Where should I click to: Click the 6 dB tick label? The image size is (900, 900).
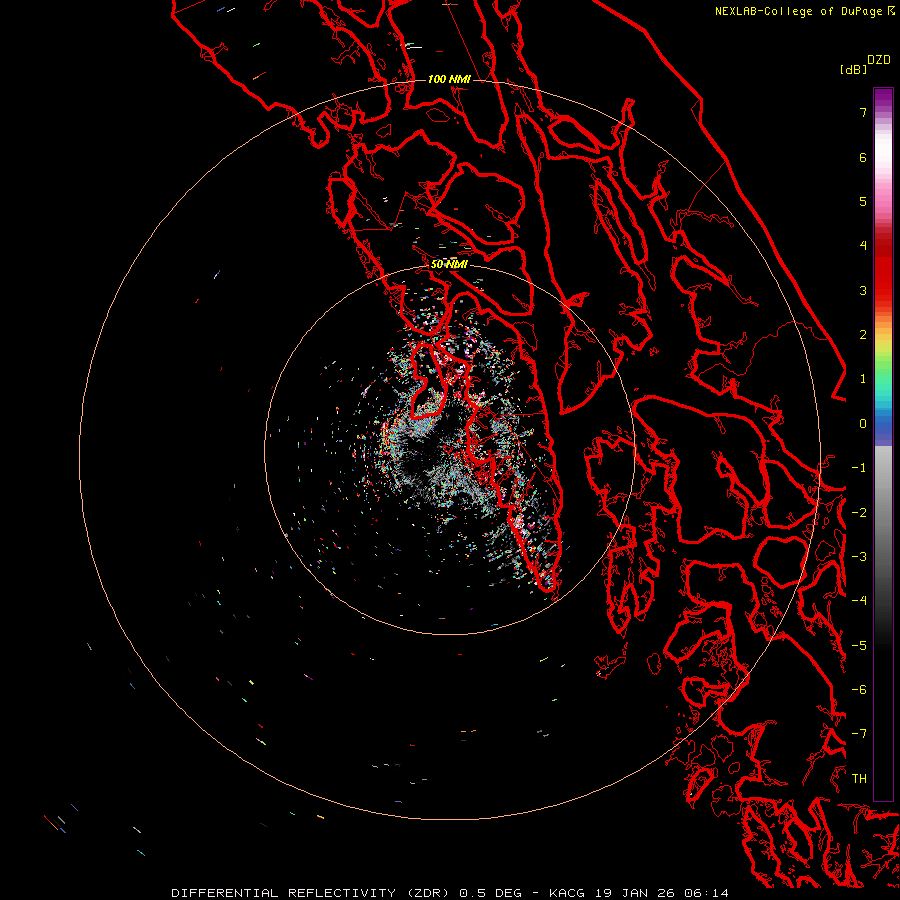coord(863,157)
